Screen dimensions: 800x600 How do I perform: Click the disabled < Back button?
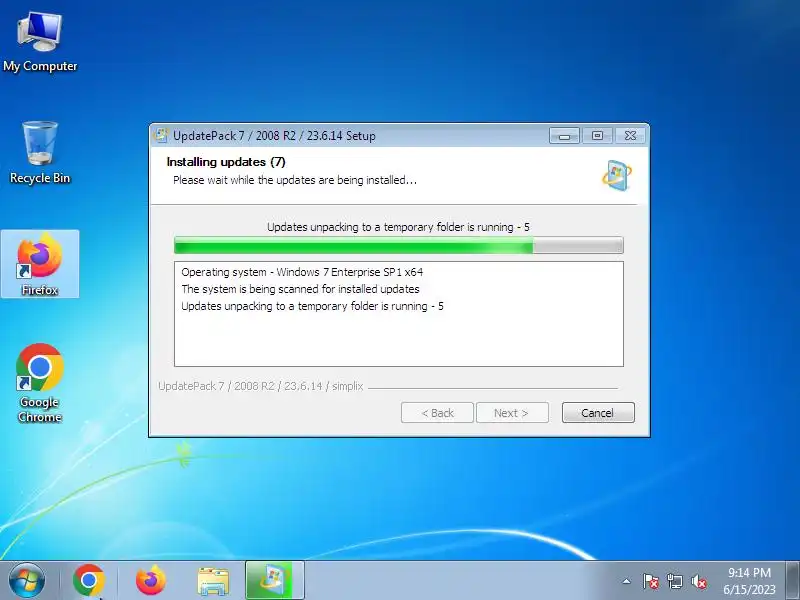click(x=437, y=413)
